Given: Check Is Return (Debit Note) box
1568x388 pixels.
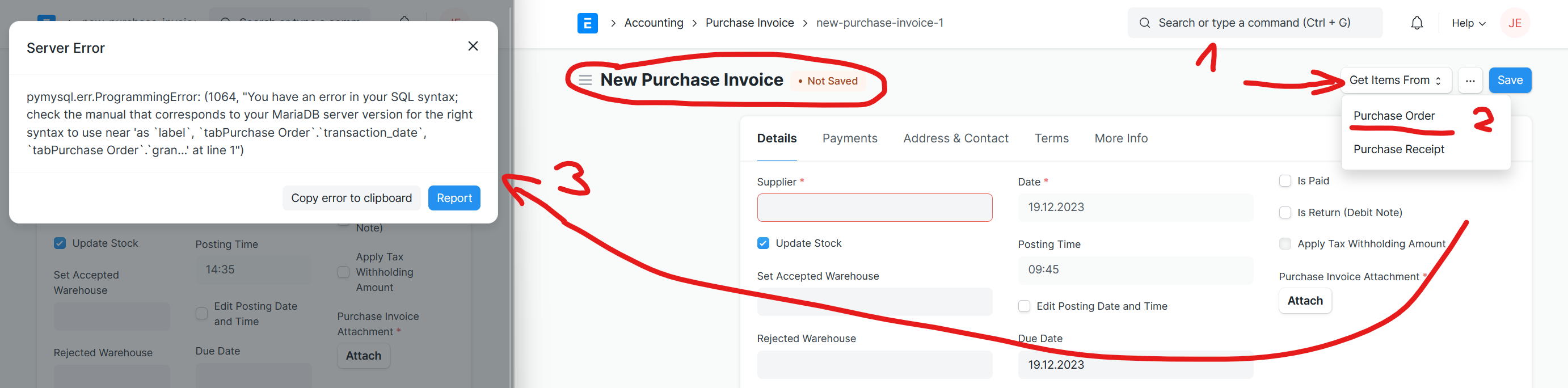Looking at the screenshot, I should point(1285,213).
